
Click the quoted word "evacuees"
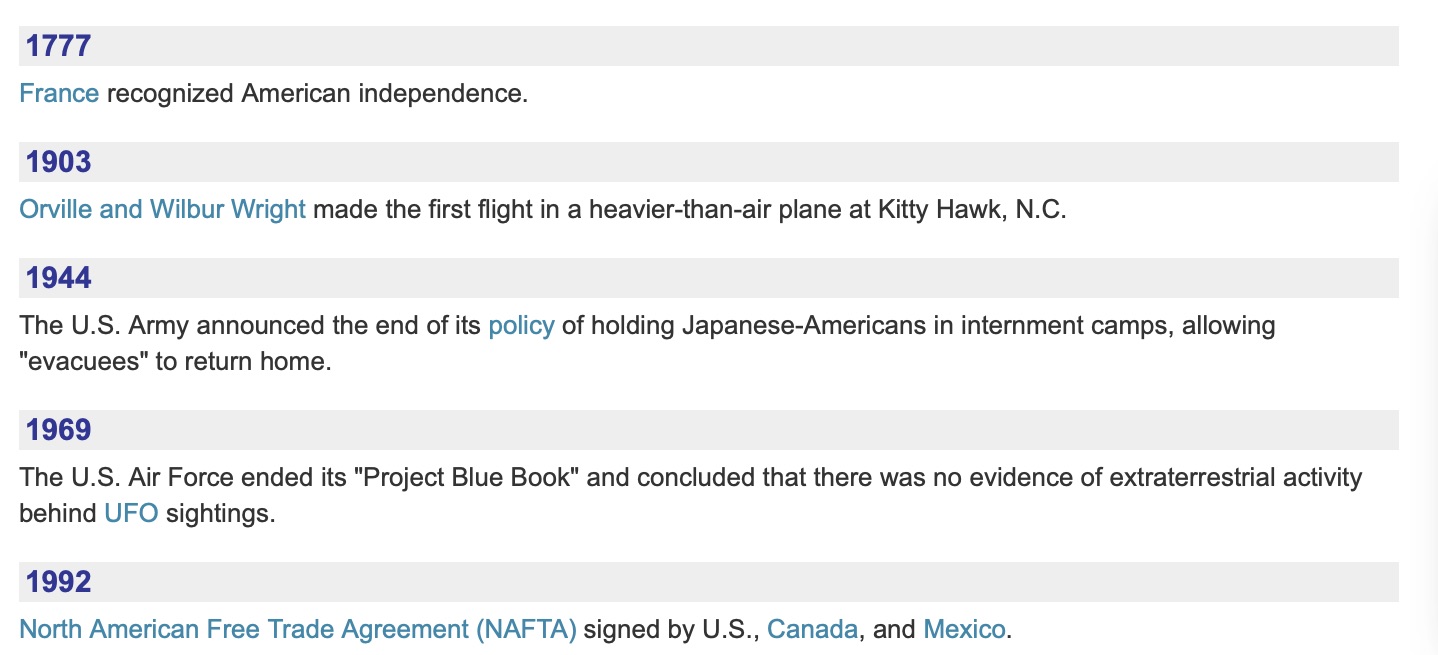point(84,362)
